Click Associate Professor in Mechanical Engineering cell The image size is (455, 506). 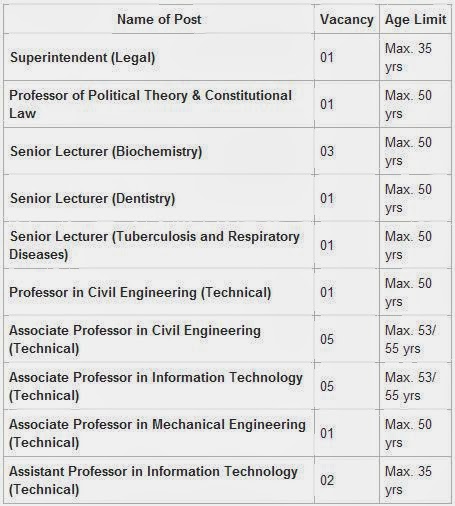[x=157, y=433]
